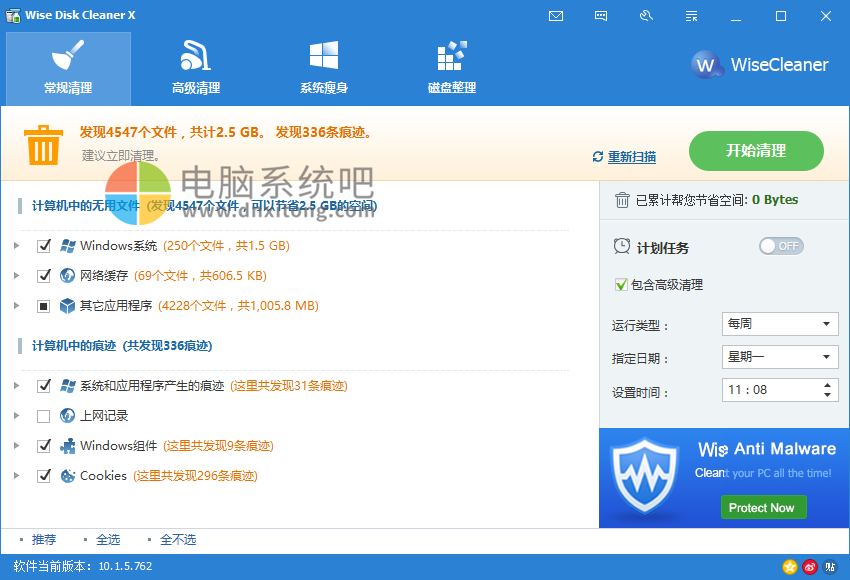Uncheck the Cookies checkbox

coord(43,476)
